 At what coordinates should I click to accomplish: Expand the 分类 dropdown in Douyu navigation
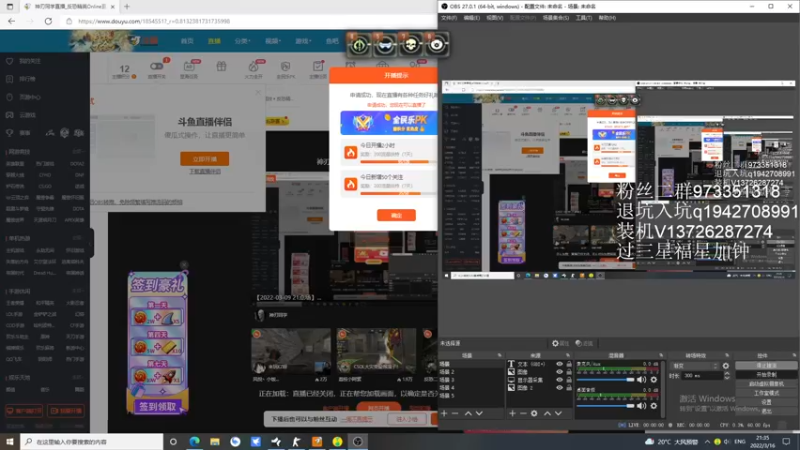pyautogui.click(x=242, y=41)
